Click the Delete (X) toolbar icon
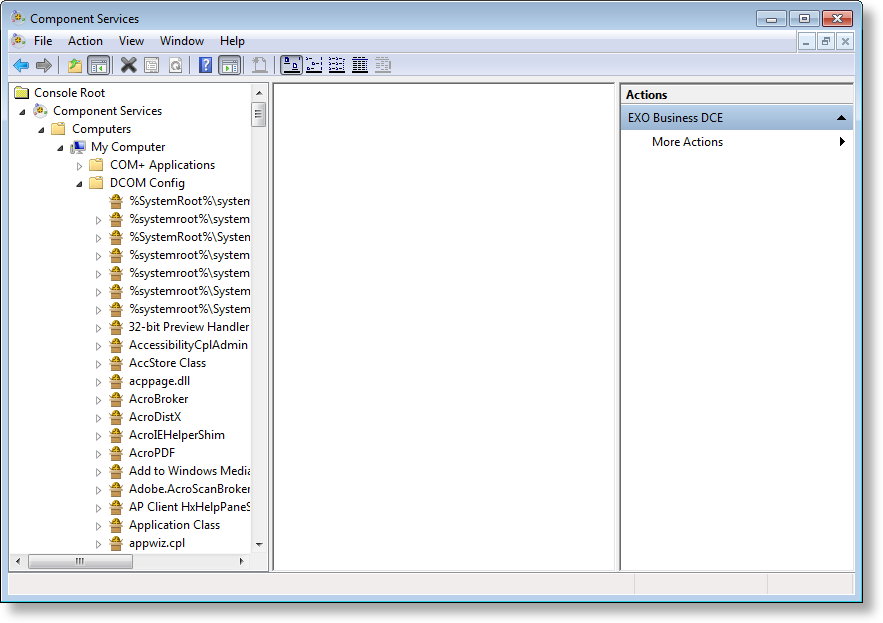The width and height of the screenshot is (883, 623). [127, 65]
